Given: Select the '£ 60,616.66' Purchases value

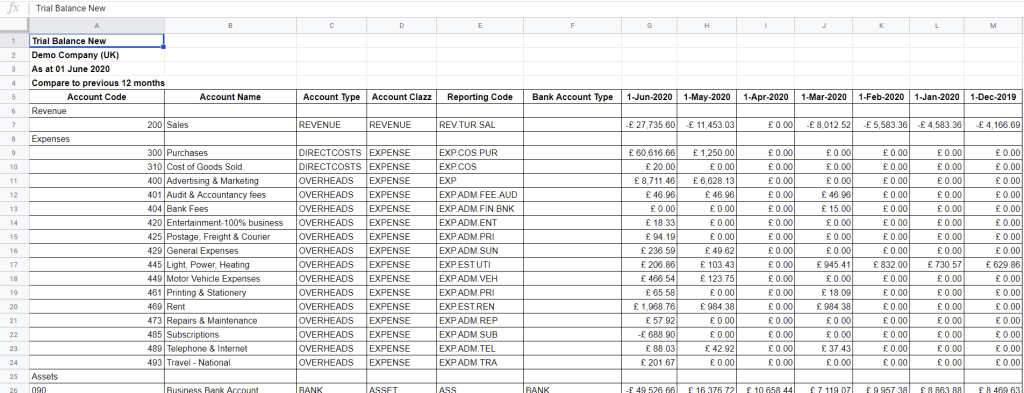Looking at the screenshot, I should (x=649, y=153).
